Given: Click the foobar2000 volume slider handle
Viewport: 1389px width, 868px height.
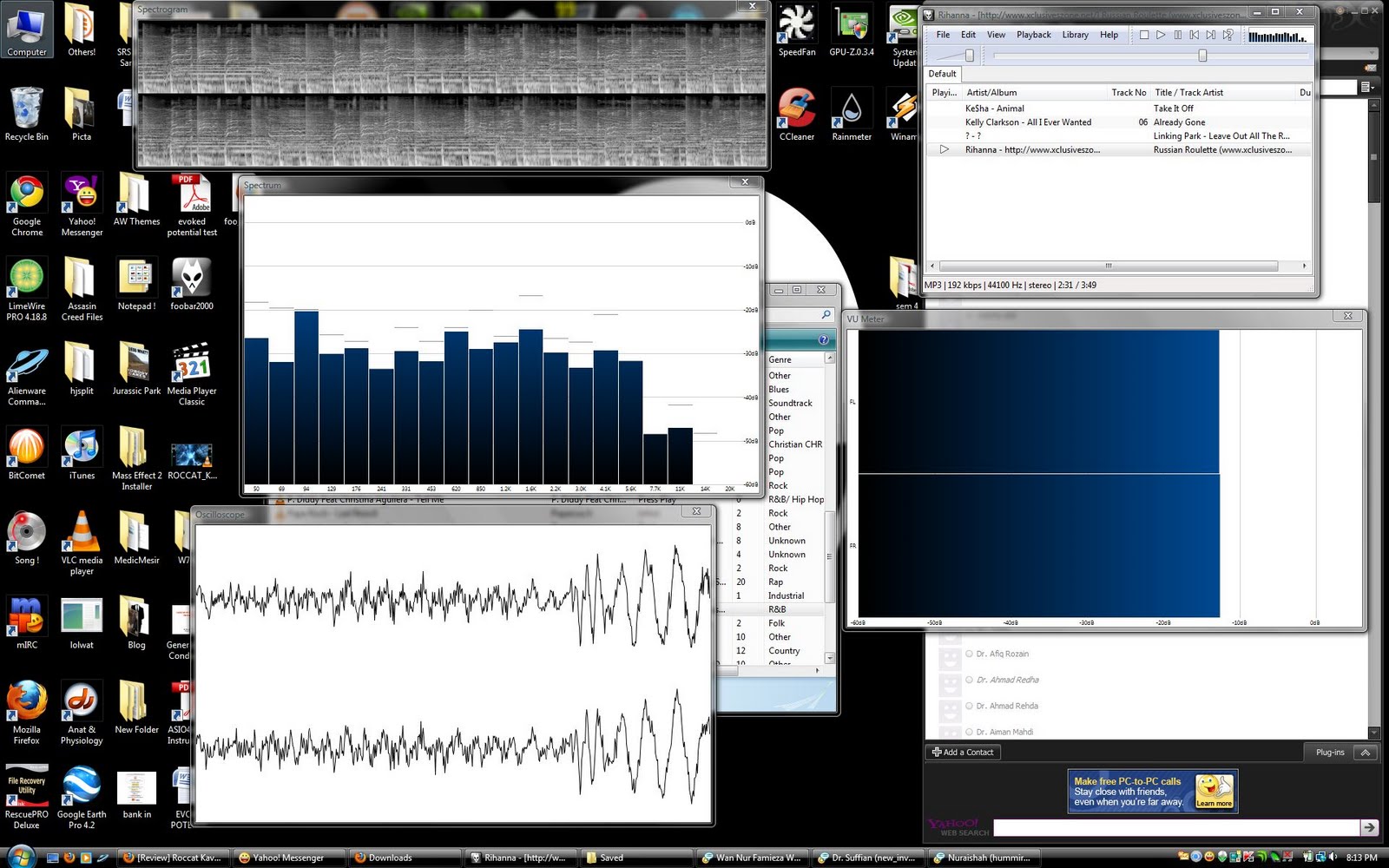Looking at the screenshot, I should tap(970, 56).
